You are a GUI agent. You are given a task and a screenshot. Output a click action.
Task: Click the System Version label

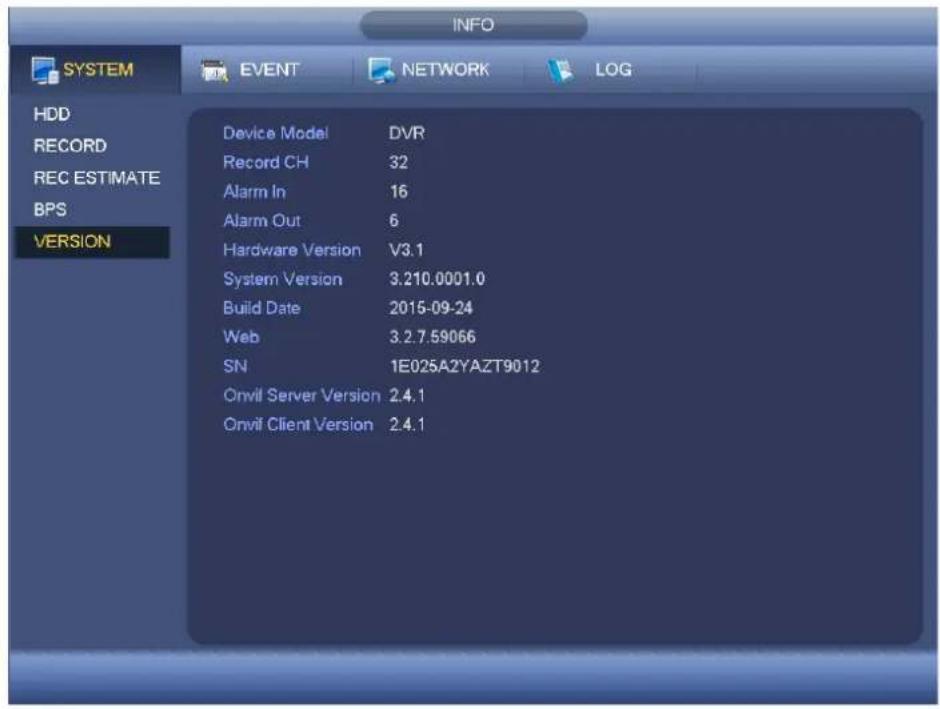tap(283, 279)
